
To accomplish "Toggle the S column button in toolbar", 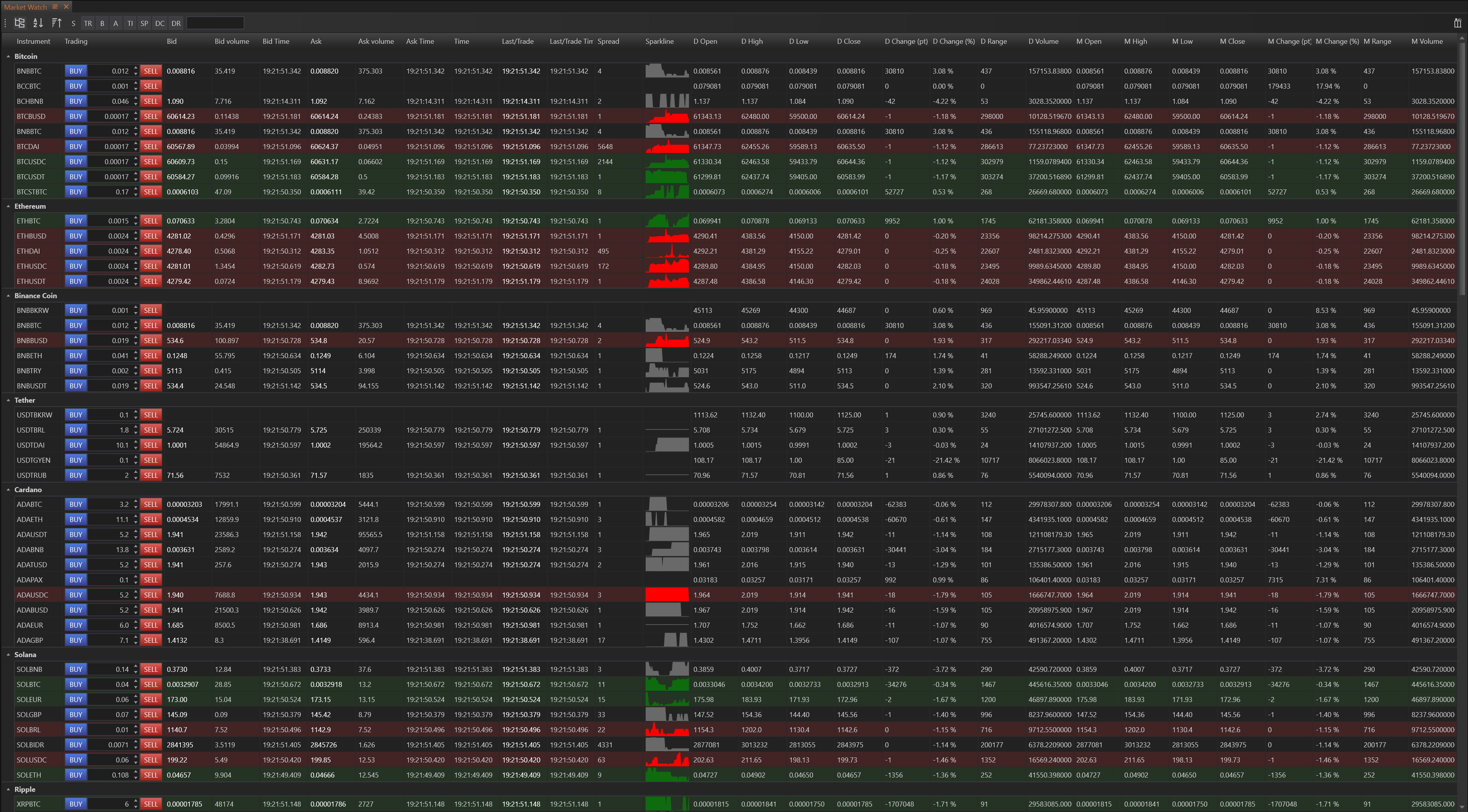I will [73, 23].
